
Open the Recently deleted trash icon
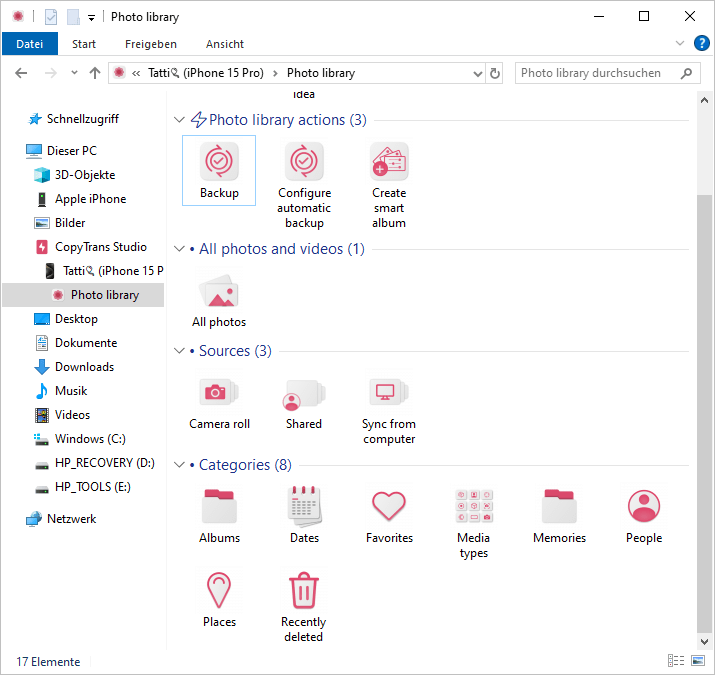(x=304, y=591)
